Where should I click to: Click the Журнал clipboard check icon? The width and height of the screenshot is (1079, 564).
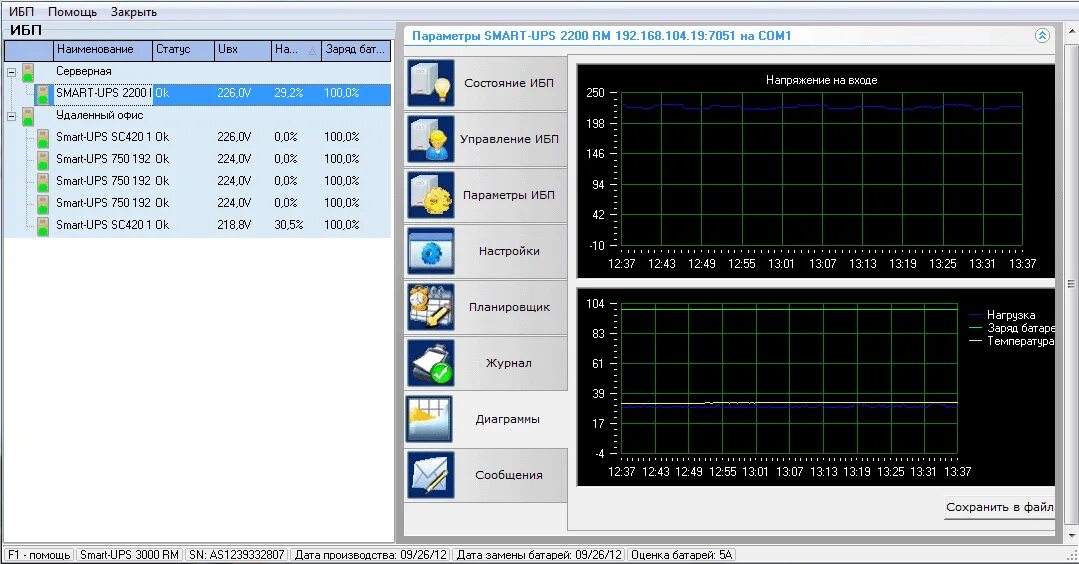pos(430,363)
